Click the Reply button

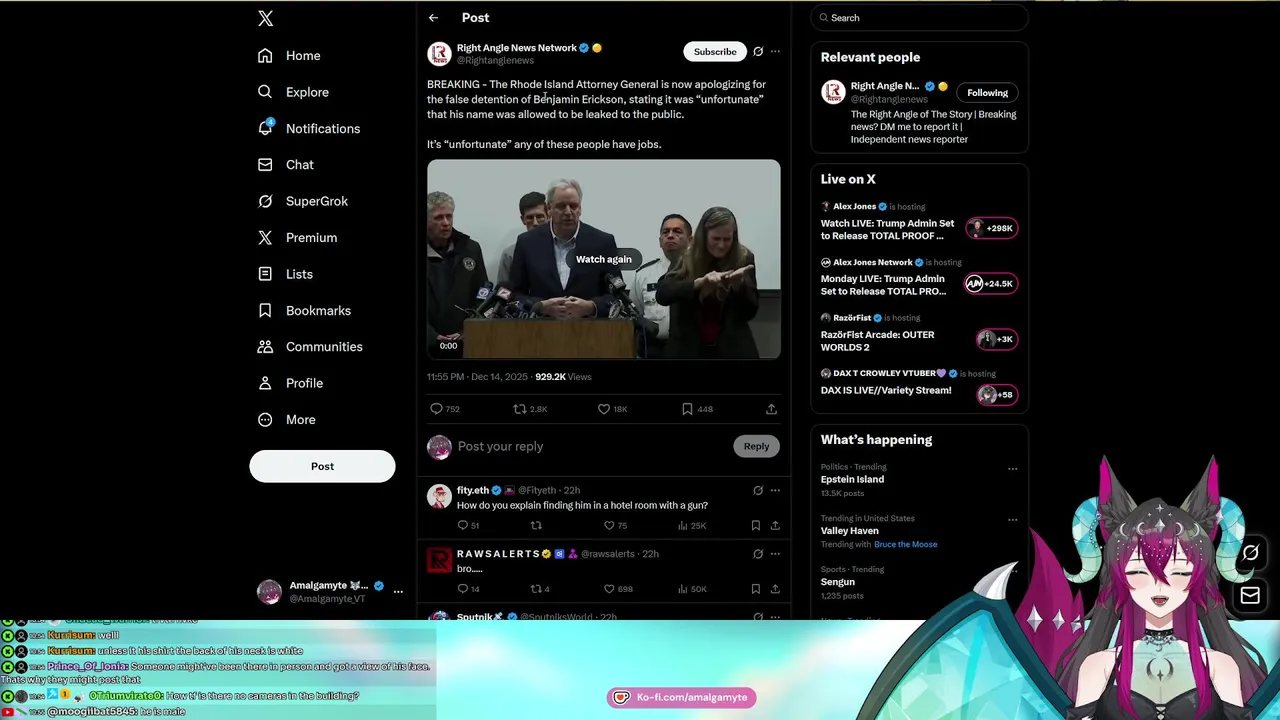click(x=756, y=446)
